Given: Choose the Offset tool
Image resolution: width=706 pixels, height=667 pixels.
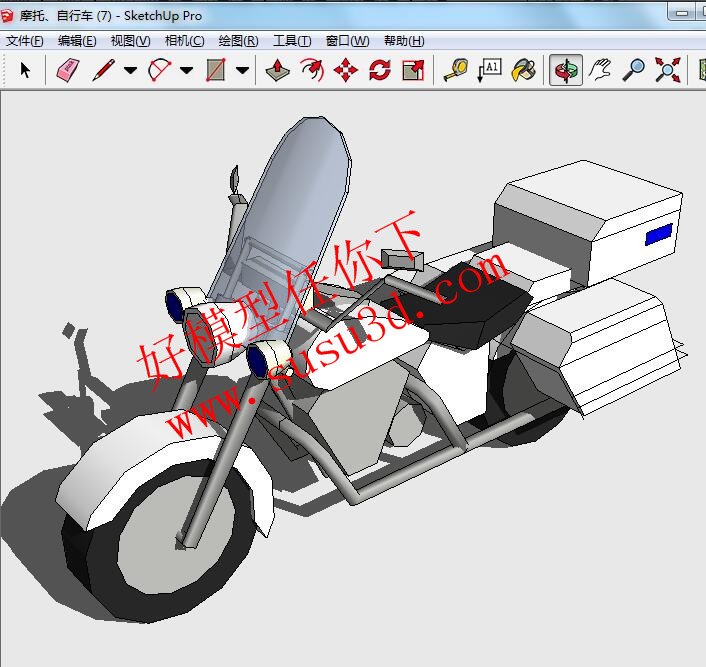Looking at the screenshot, I should click(312, 70).
